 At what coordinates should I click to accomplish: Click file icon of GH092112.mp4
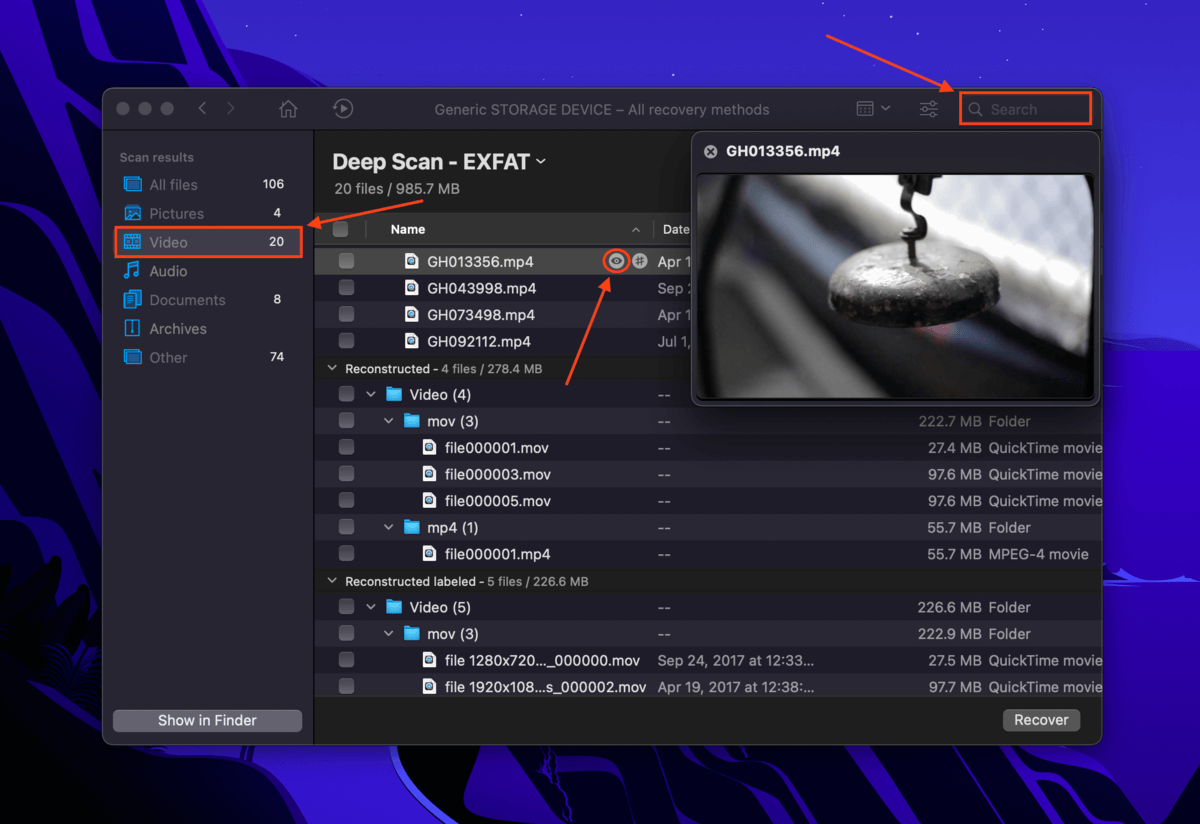coord(411,341)
